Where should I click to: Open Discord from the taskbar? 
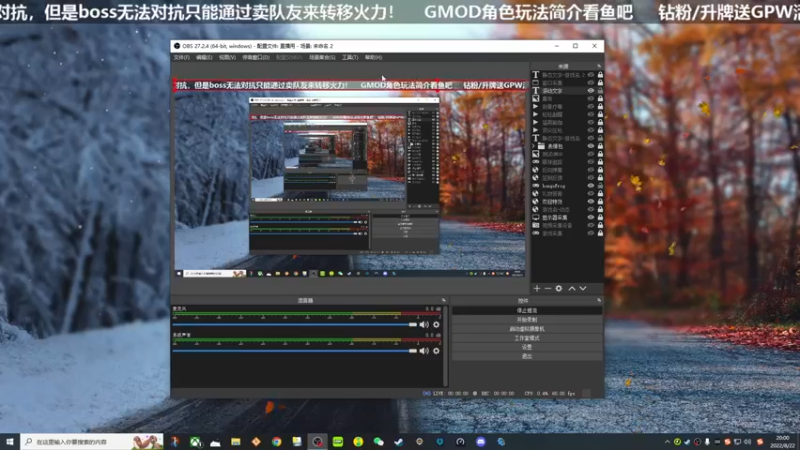pos(481,442)
